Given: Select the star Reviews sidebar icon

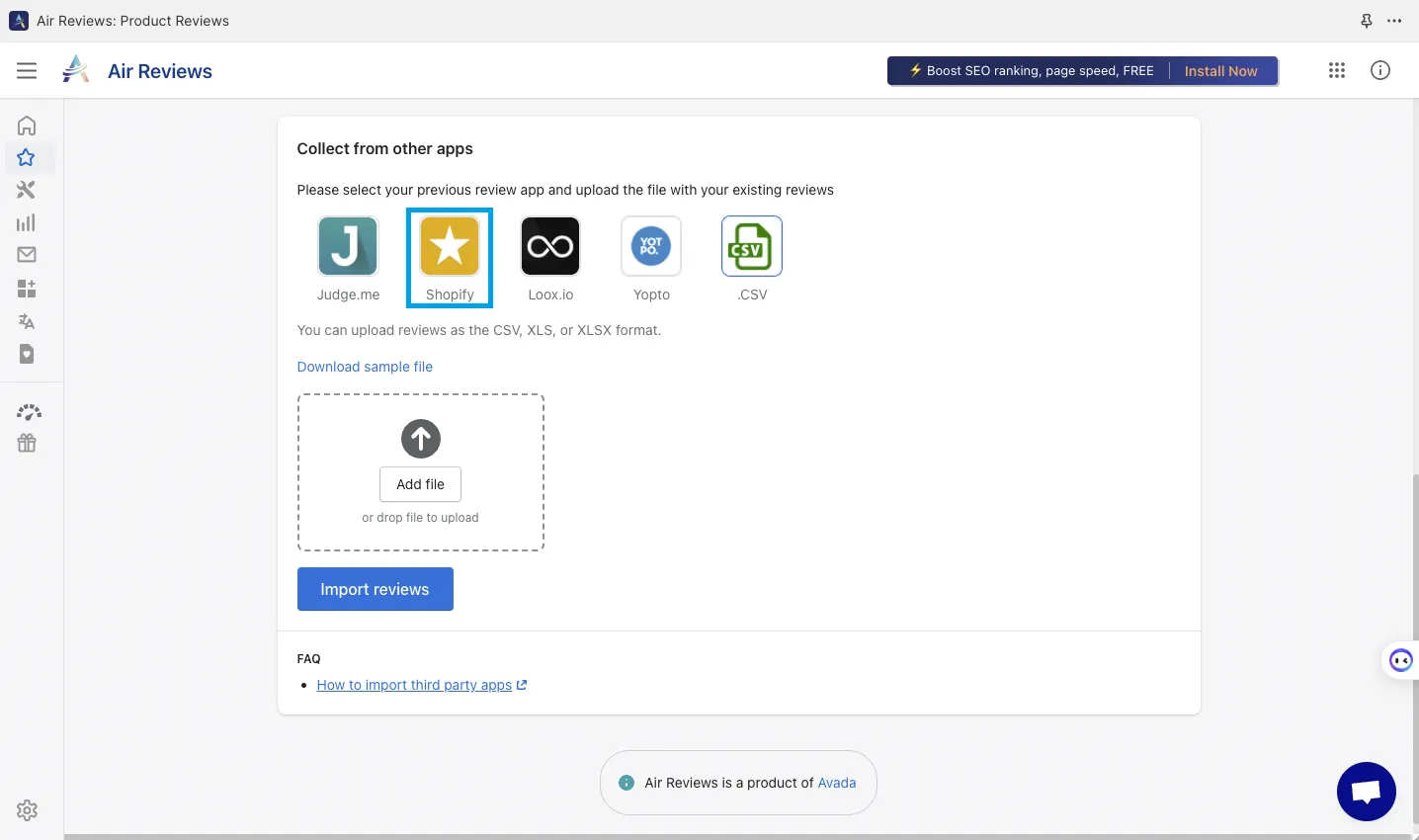Looking at the screenshot, I should click(27, 158).
